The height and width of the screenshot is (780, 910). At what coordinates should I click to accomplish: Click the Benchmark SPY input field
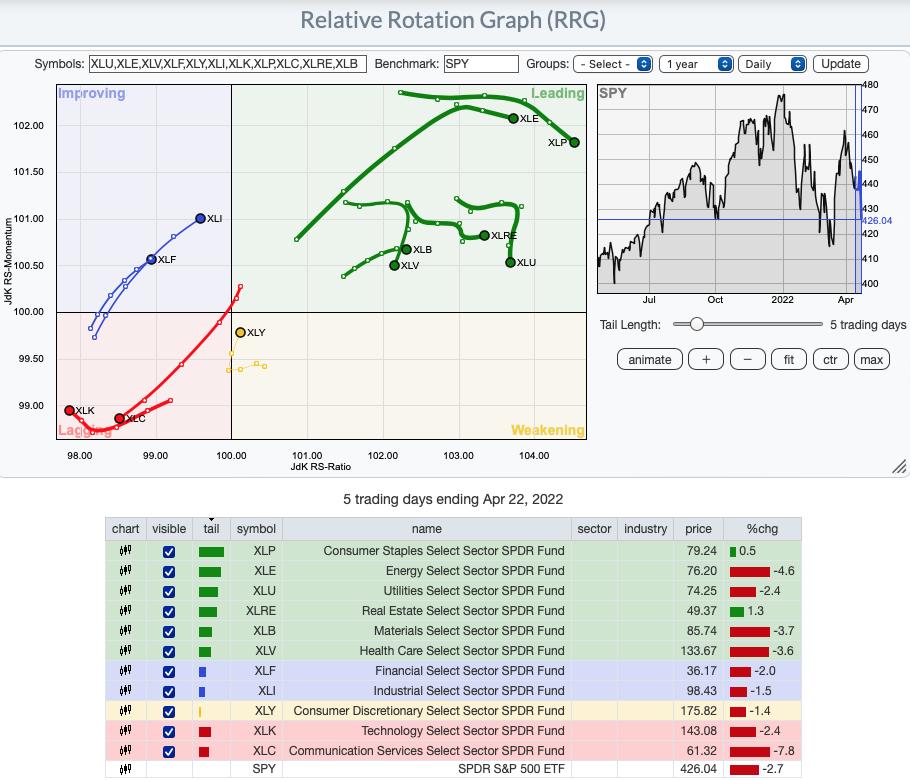[481, 64]
